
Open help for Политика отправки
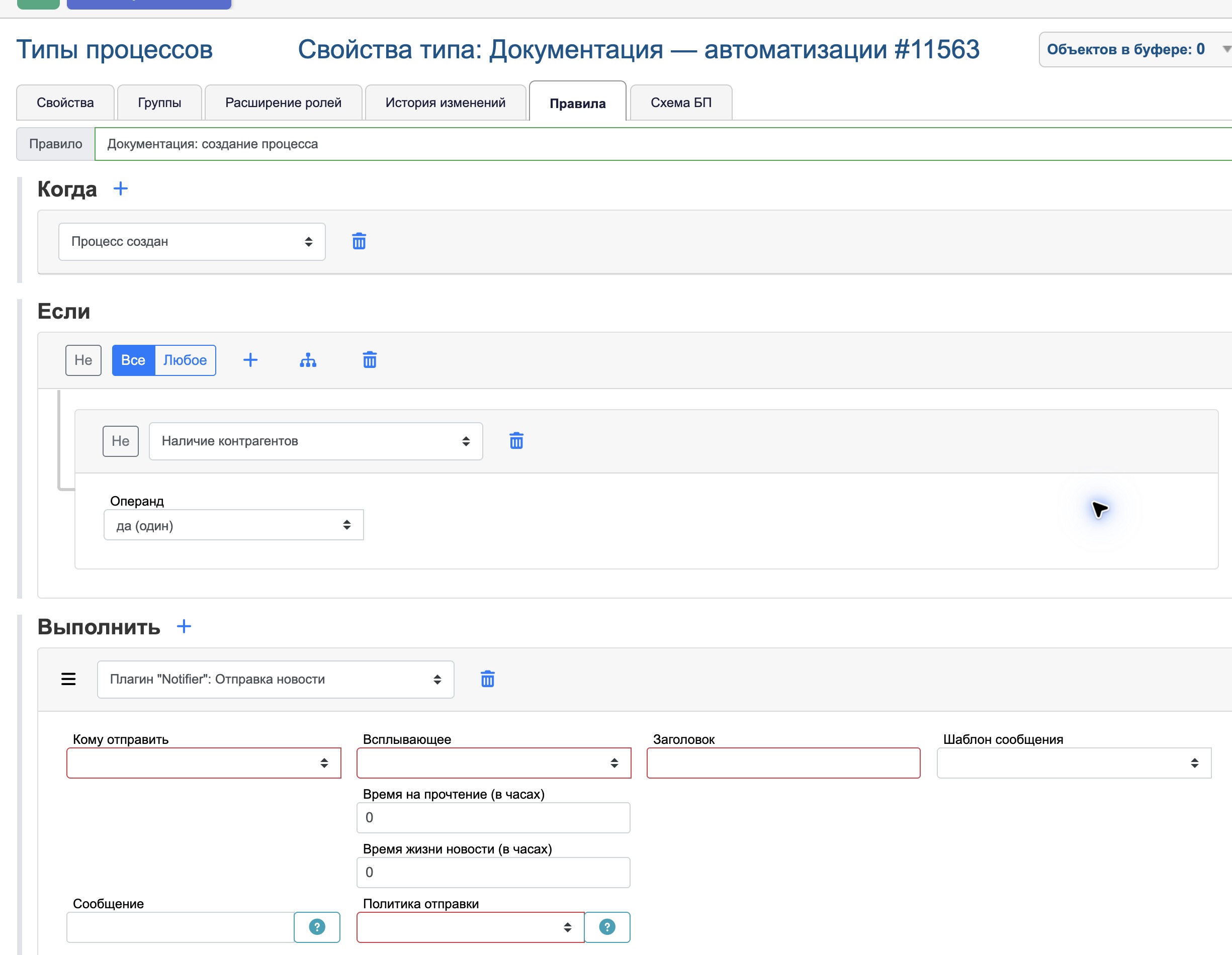tap(607, 927)
